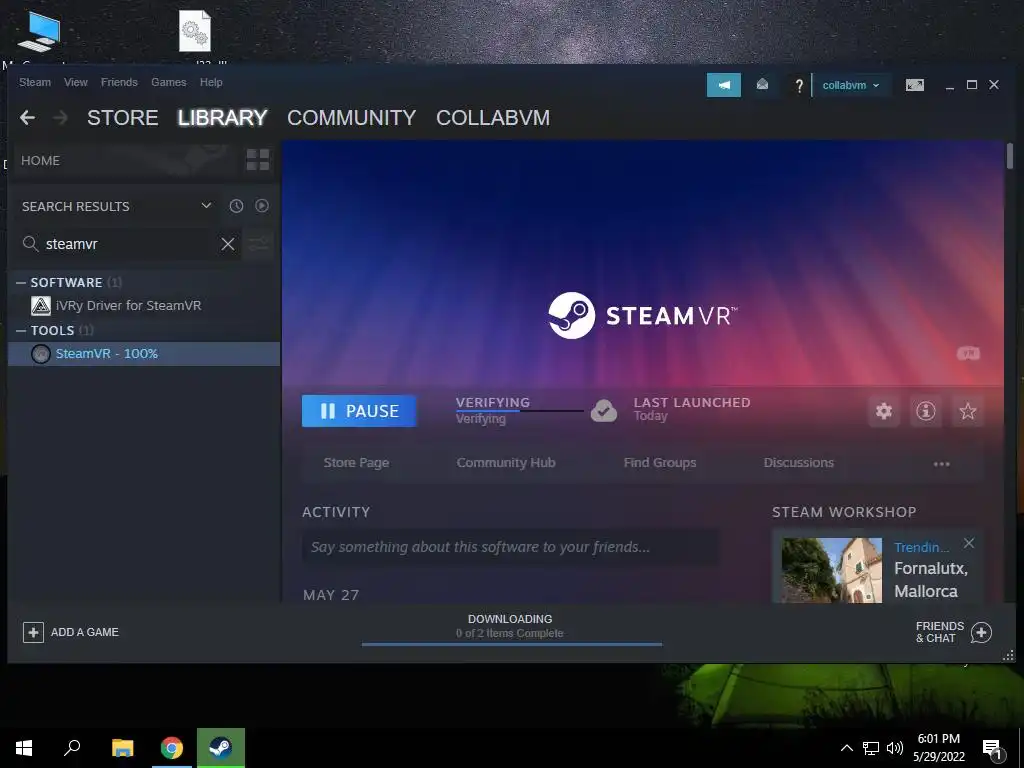The width and height of the screenshot is (1024, 768).
Task: Open the collabvm account dropdown
Action: click(850, 86)
